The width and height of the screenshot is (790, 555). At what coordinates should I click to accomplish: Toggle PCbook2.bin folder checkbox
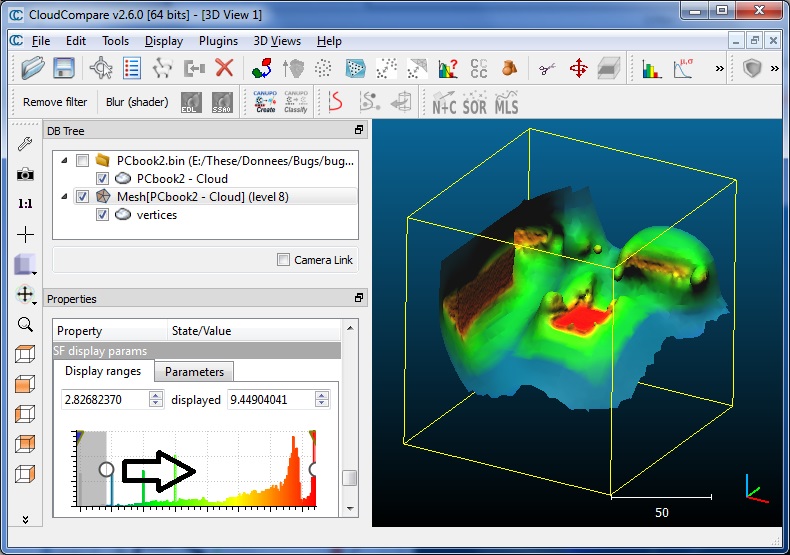point(82,161)
